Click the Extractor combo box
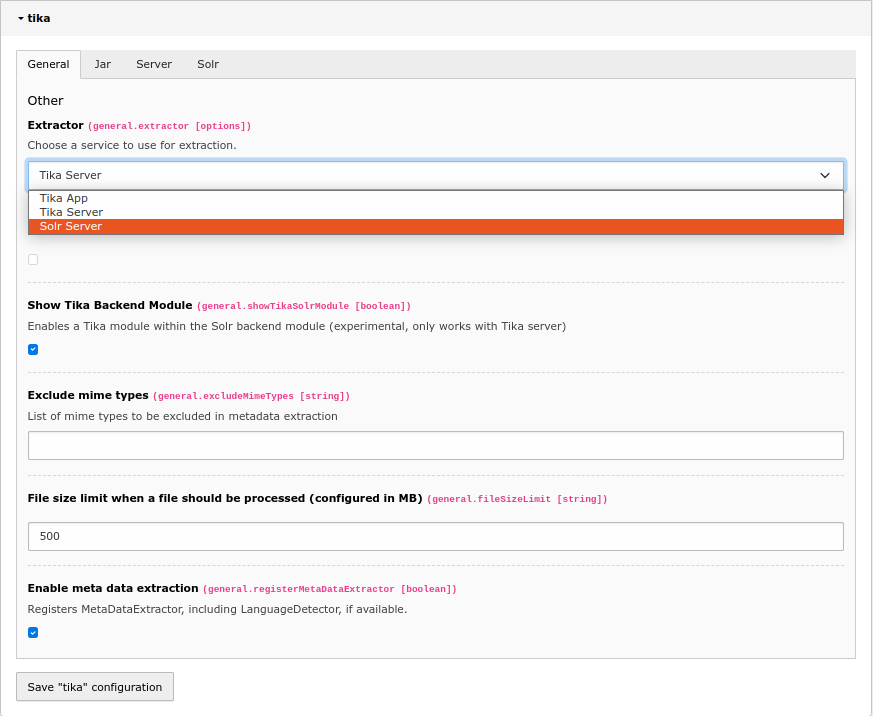The image size is (873, 716). coord(400,175)
